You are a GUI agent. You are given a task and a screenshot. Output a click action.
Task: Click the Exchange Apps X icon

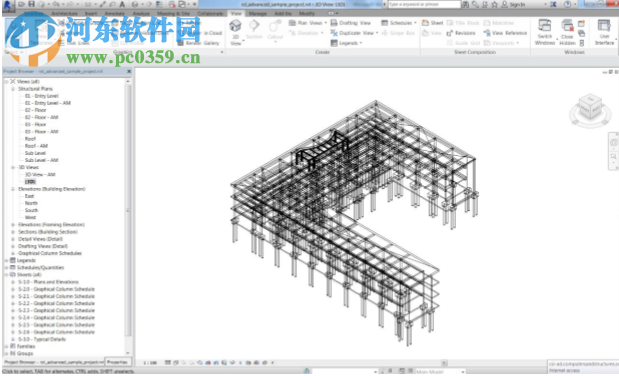(x=553, y=4)
